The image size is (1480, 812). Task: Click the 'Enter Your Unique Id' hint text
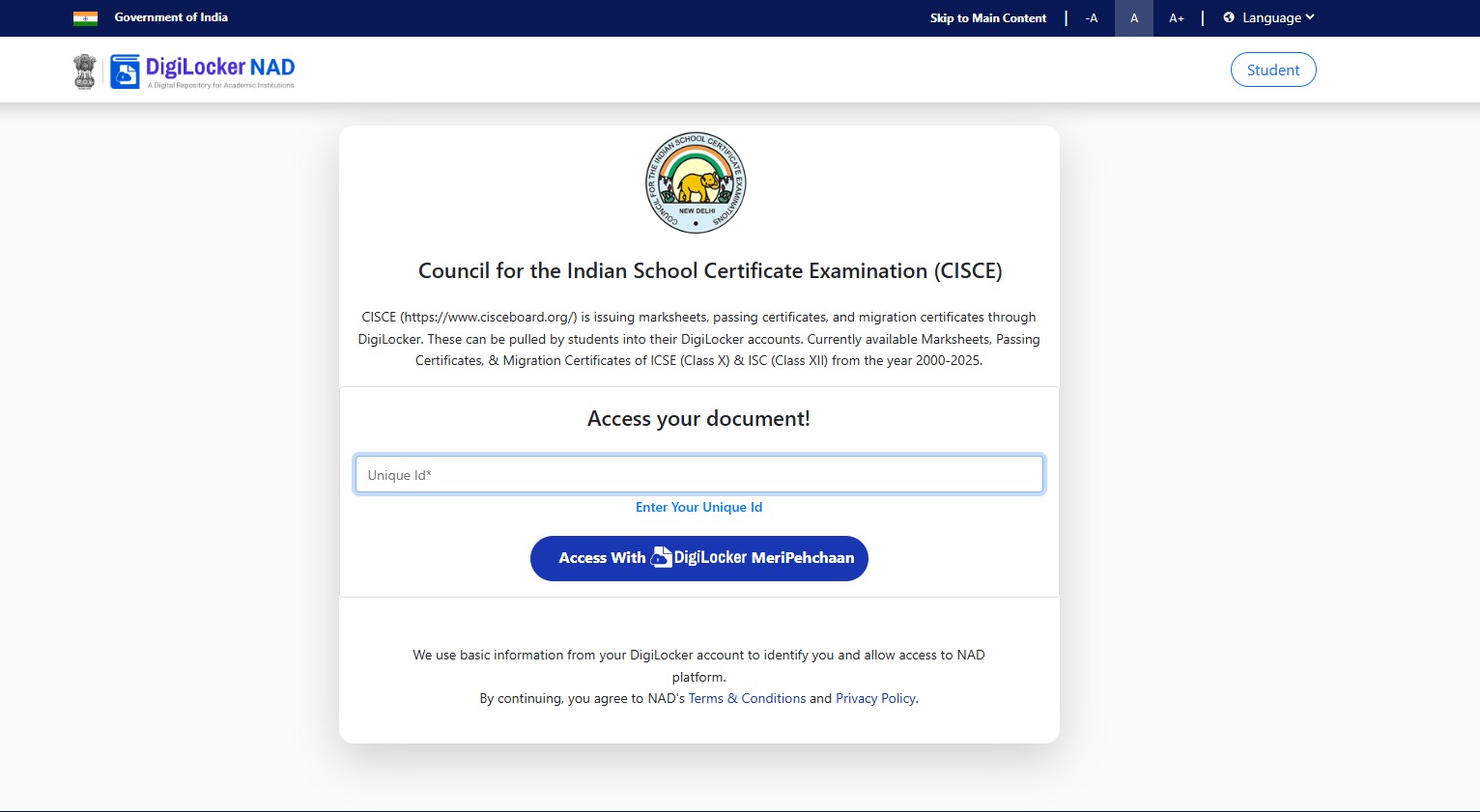(699, 507)
